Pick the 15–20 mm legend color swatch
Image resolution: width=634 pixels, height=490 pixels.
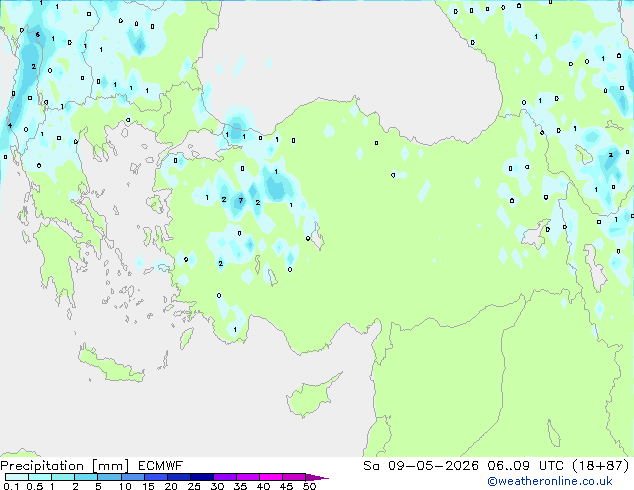click(155, 477)
